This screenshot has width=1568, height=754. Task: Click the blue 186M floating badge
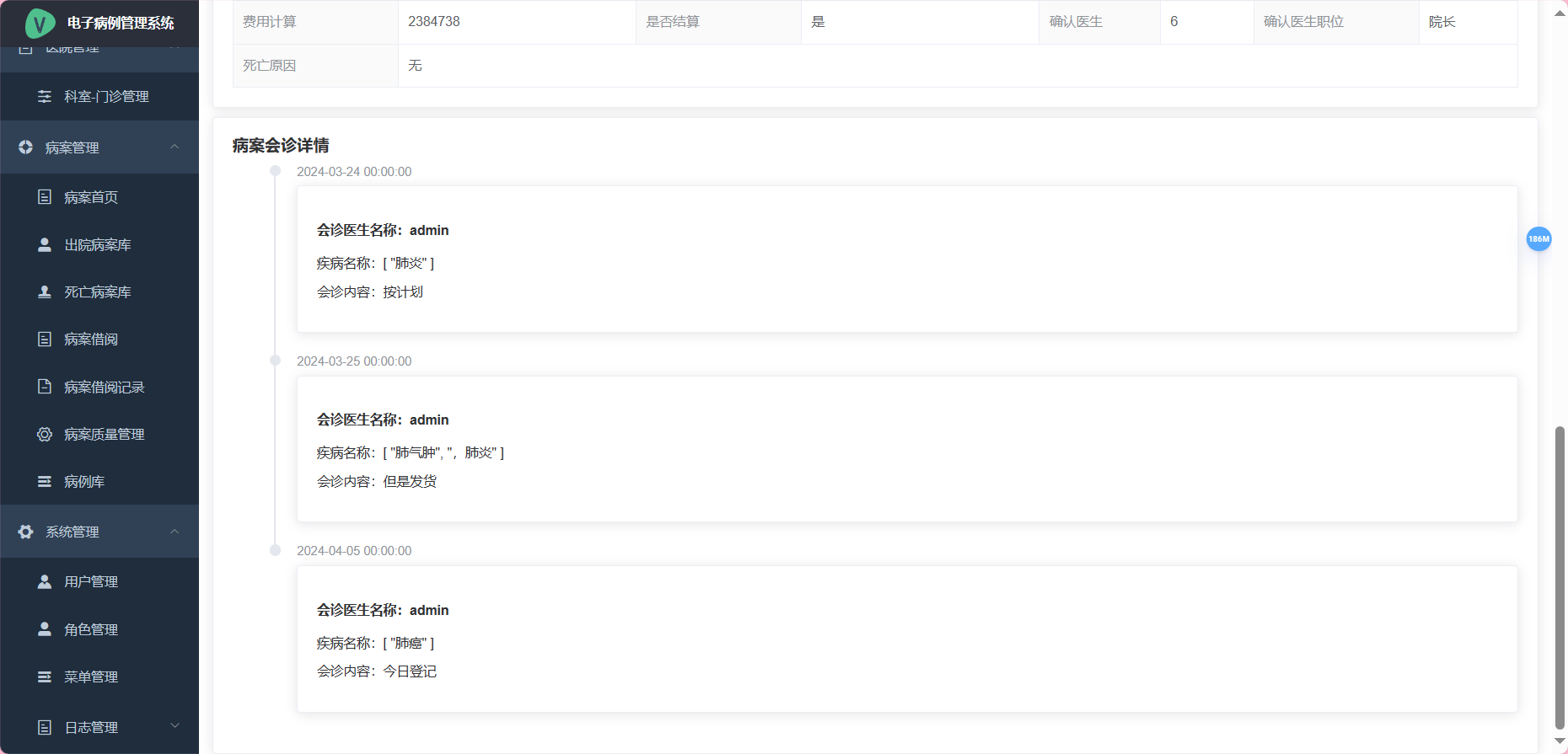[x=1538, y=239]
